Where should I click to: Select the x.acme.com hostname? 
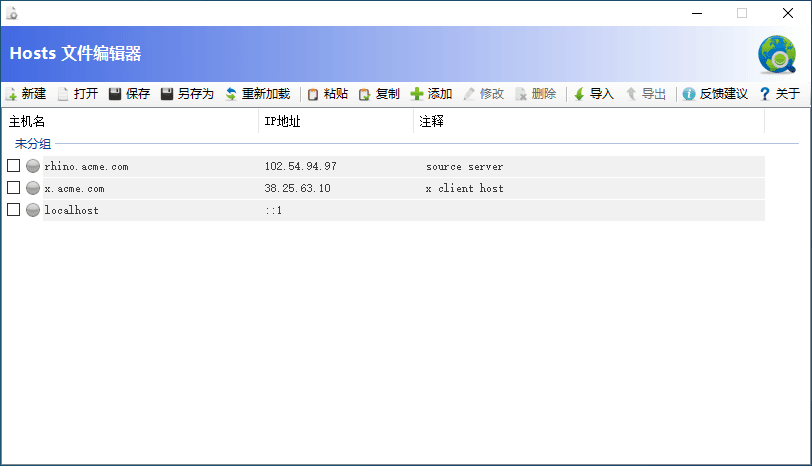click(x=75, y=188)
